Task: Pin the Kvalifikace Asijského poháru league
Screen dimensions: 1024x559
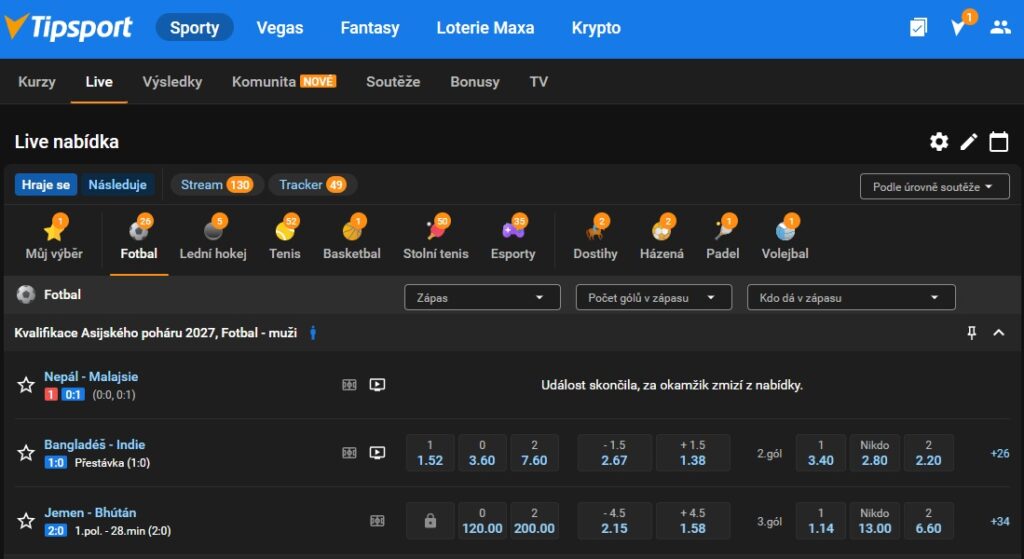Action: click(x=971, y=333)
